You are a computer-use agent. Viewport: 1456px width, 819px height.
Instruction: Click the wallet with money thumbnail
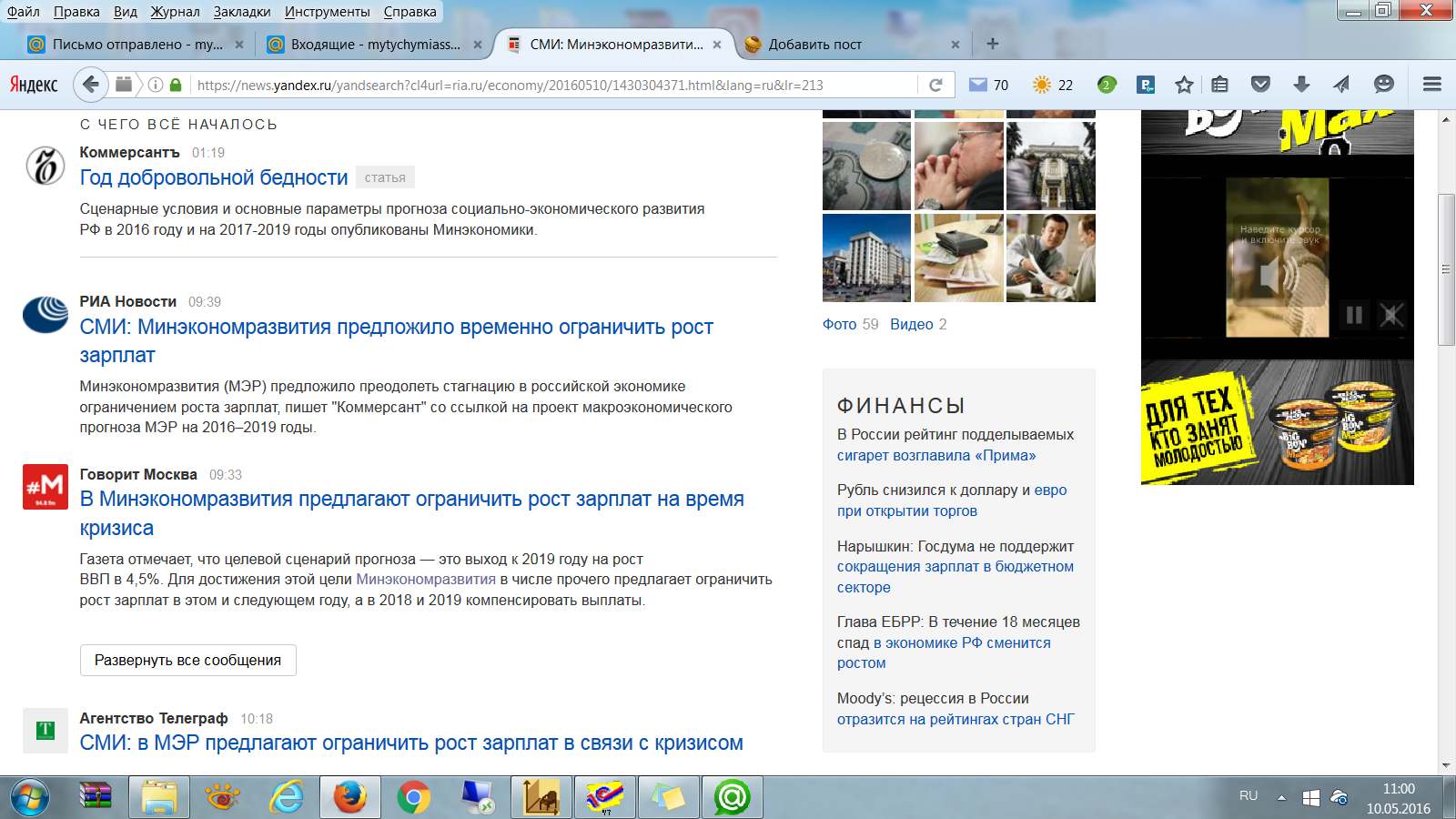tap(959, 258)
